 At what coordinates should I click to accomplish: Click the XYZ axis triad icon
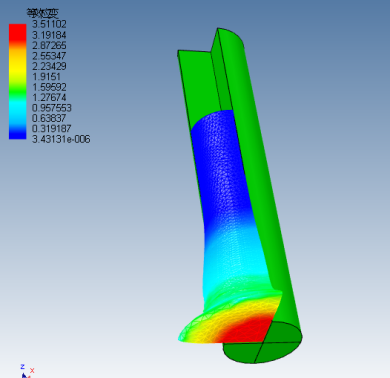pos(27,371)
